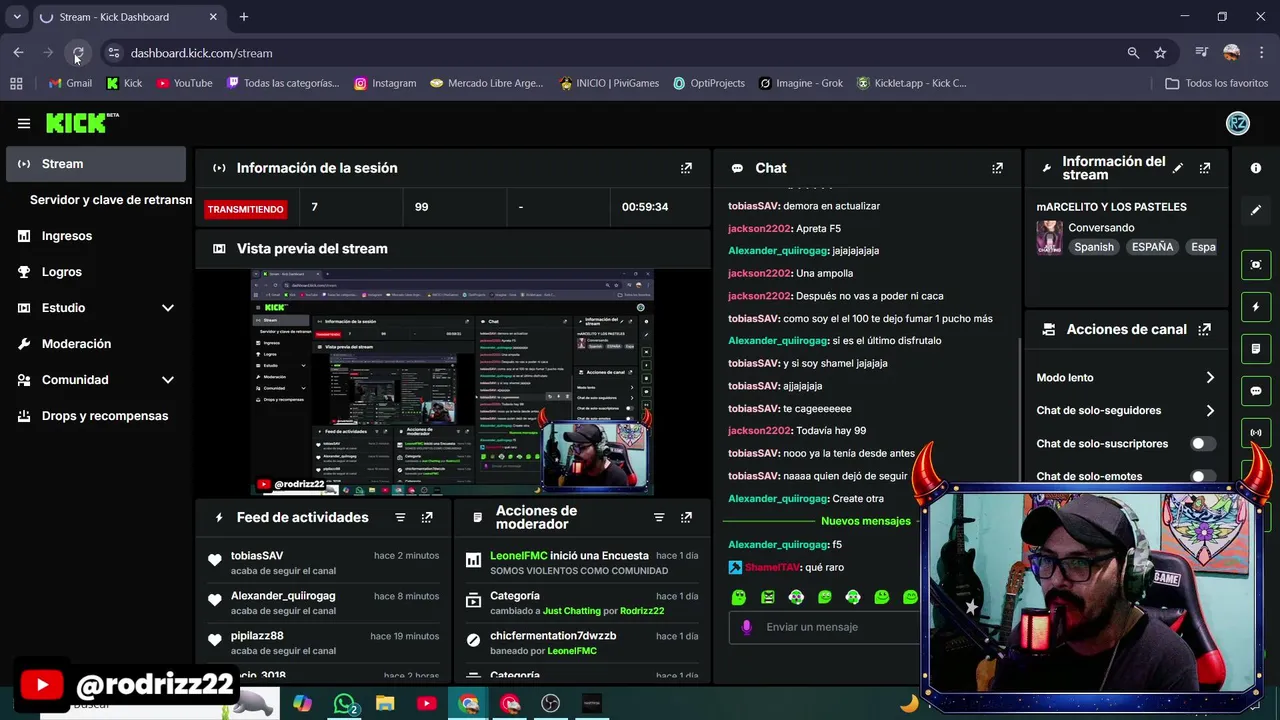Click the pencil icon in right rail
1280x720 pixels.
point(1256,210)
